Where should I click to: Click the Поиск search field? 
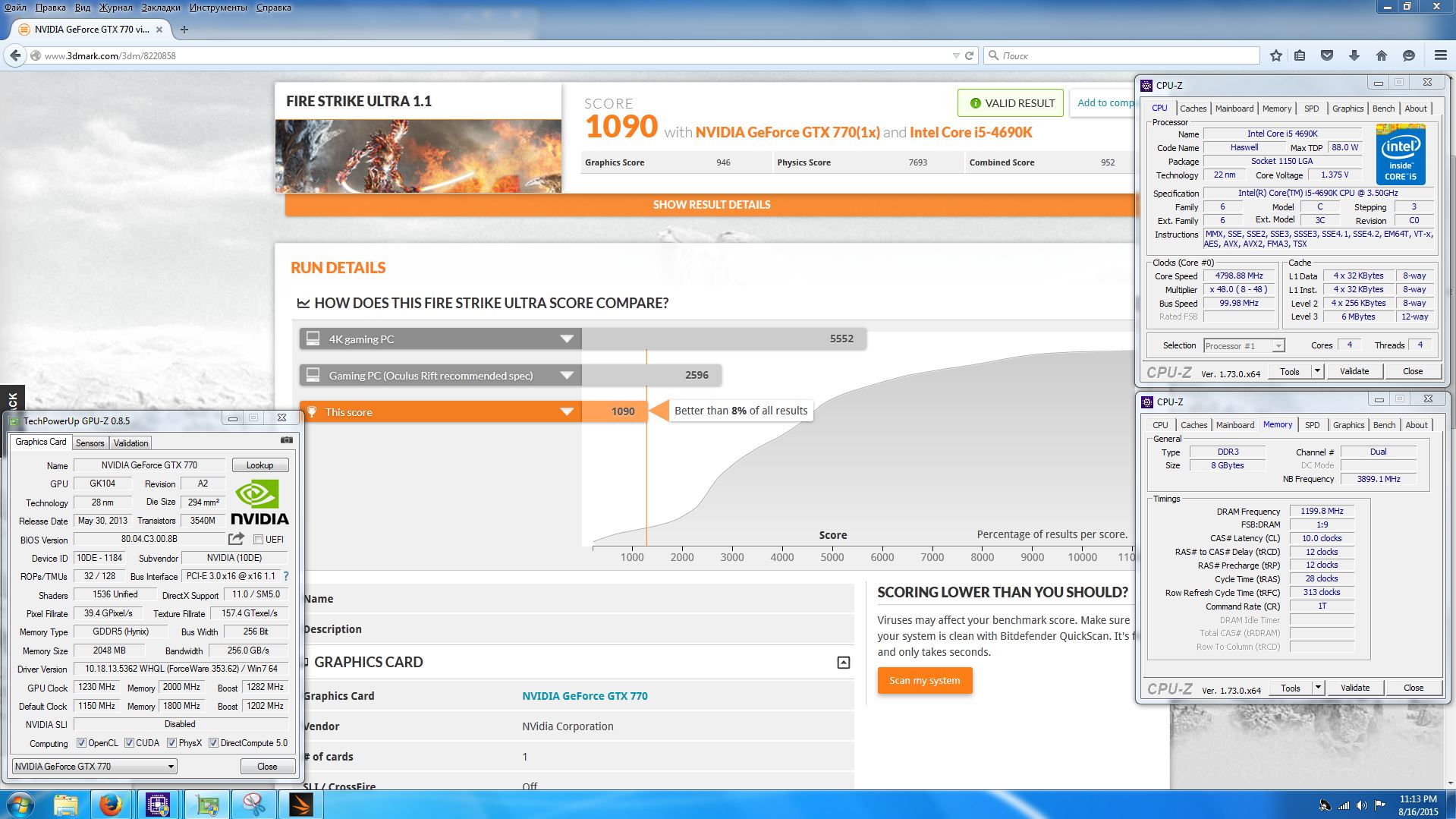coord(1123,55)
